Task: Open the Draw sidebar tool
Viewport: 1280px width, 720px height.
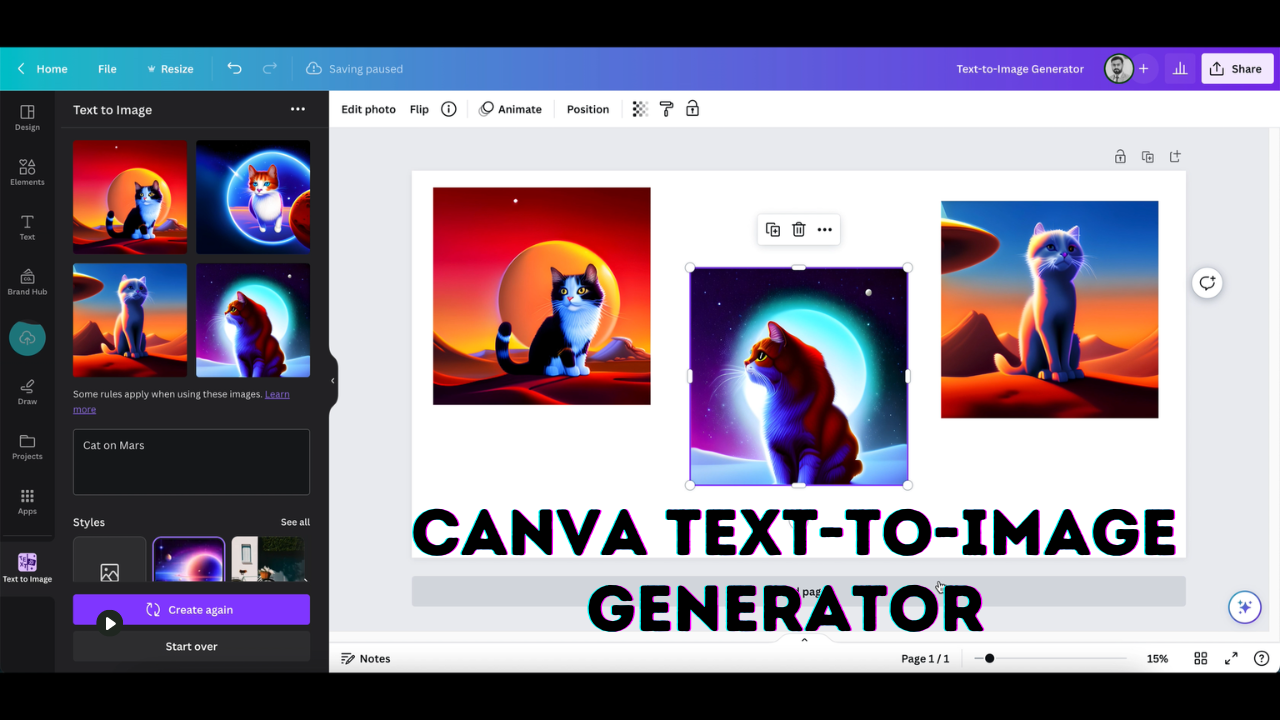Action: pos(27,392)
